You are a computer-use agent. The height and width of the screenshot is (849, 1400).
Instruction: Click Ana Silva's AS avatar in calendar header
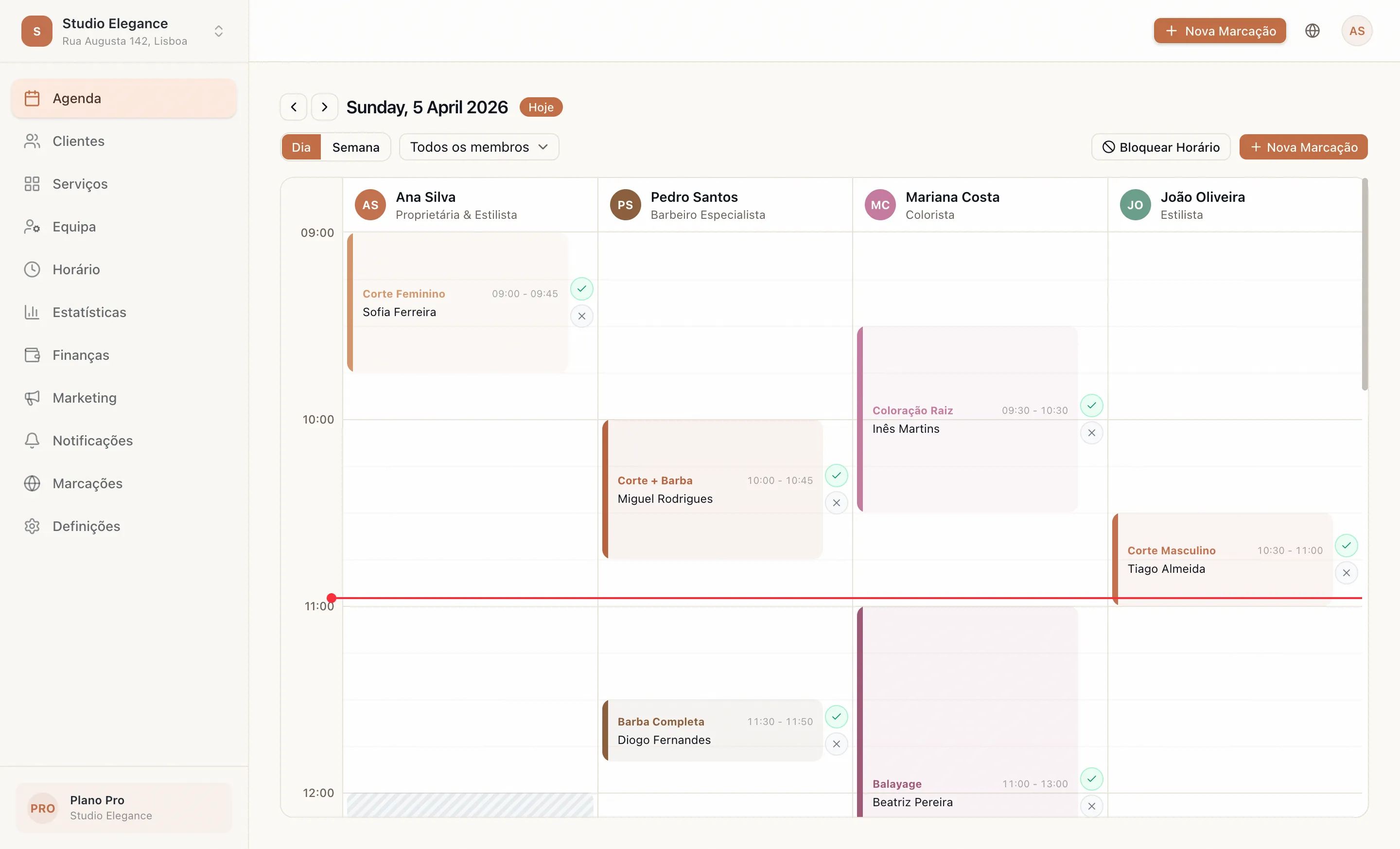tap(370, 205)
